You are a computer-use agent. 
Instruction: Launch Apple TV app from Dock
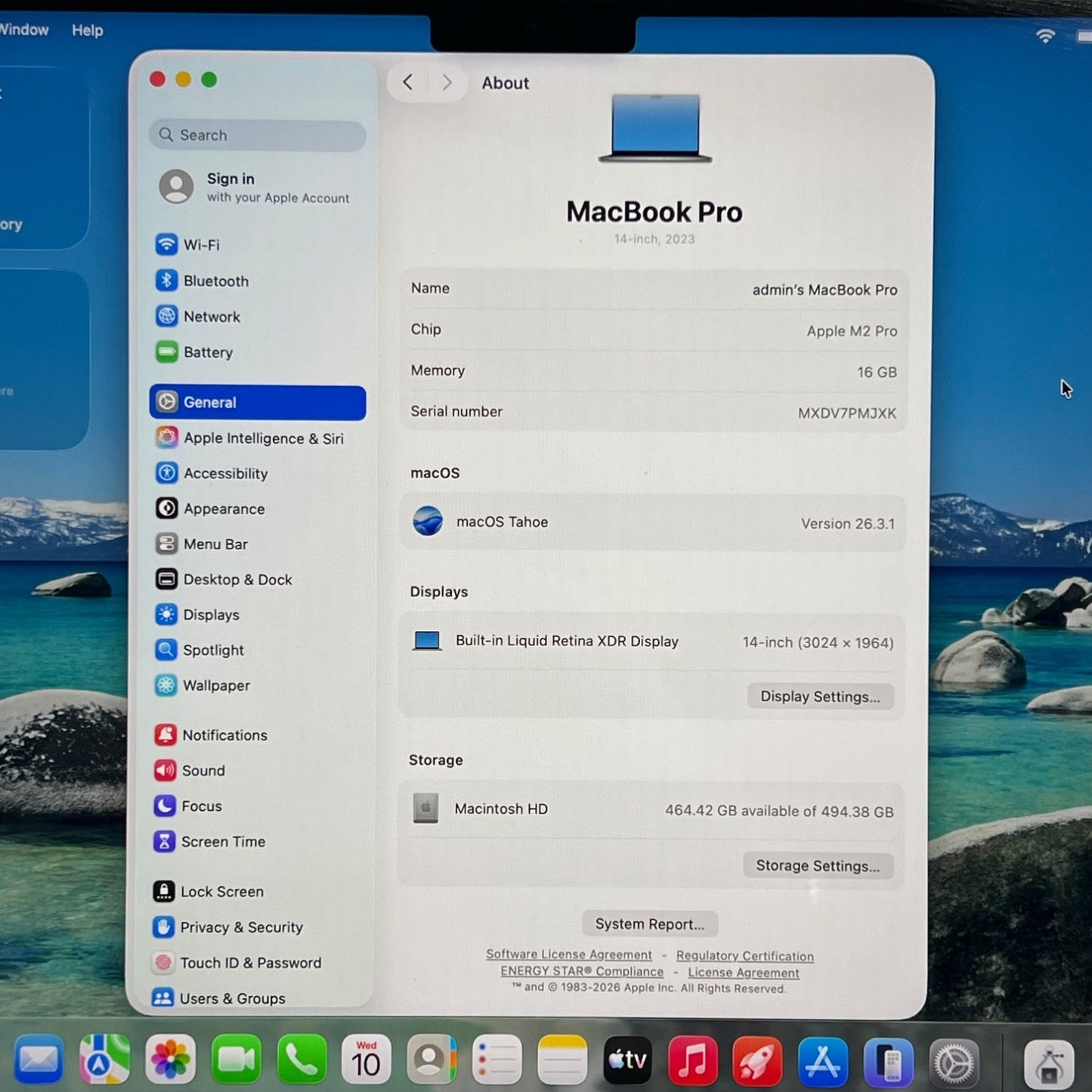627,1060
